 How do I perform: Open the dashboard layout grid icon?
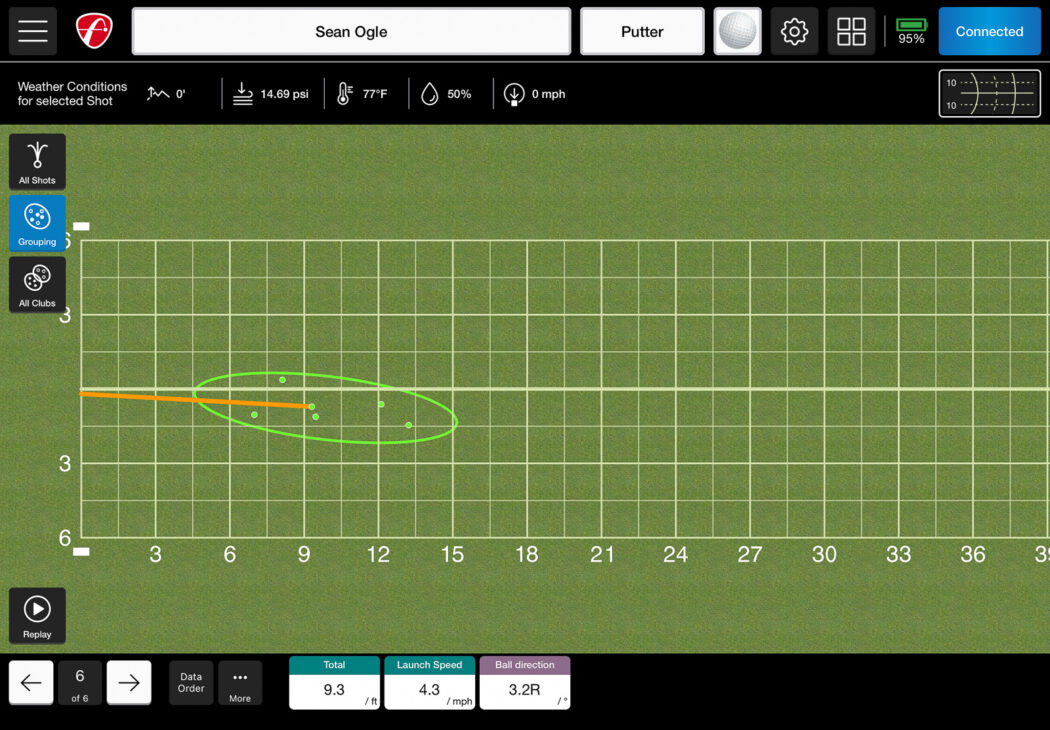(851, 31)
